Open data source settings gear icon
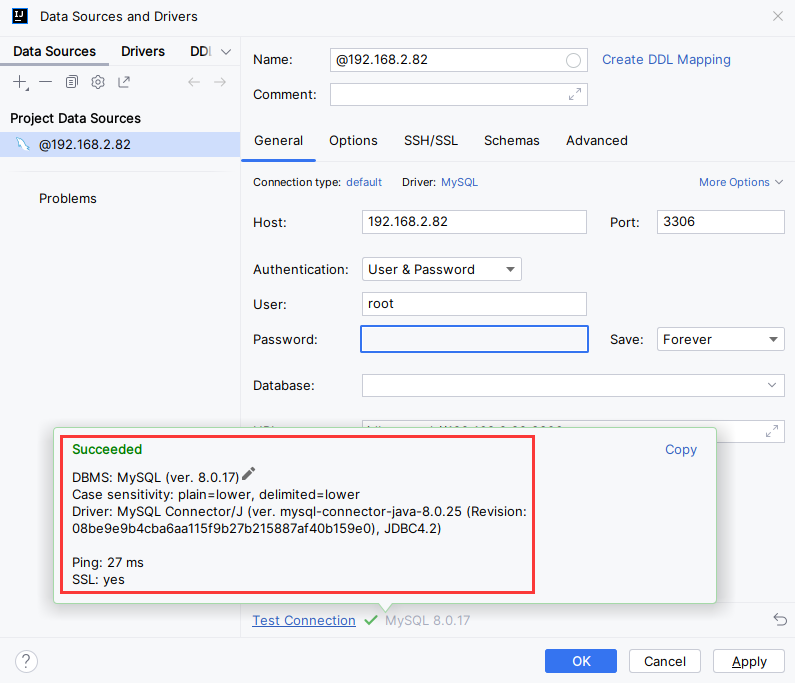This screenshot has width=795, height=683. (98, 82)
